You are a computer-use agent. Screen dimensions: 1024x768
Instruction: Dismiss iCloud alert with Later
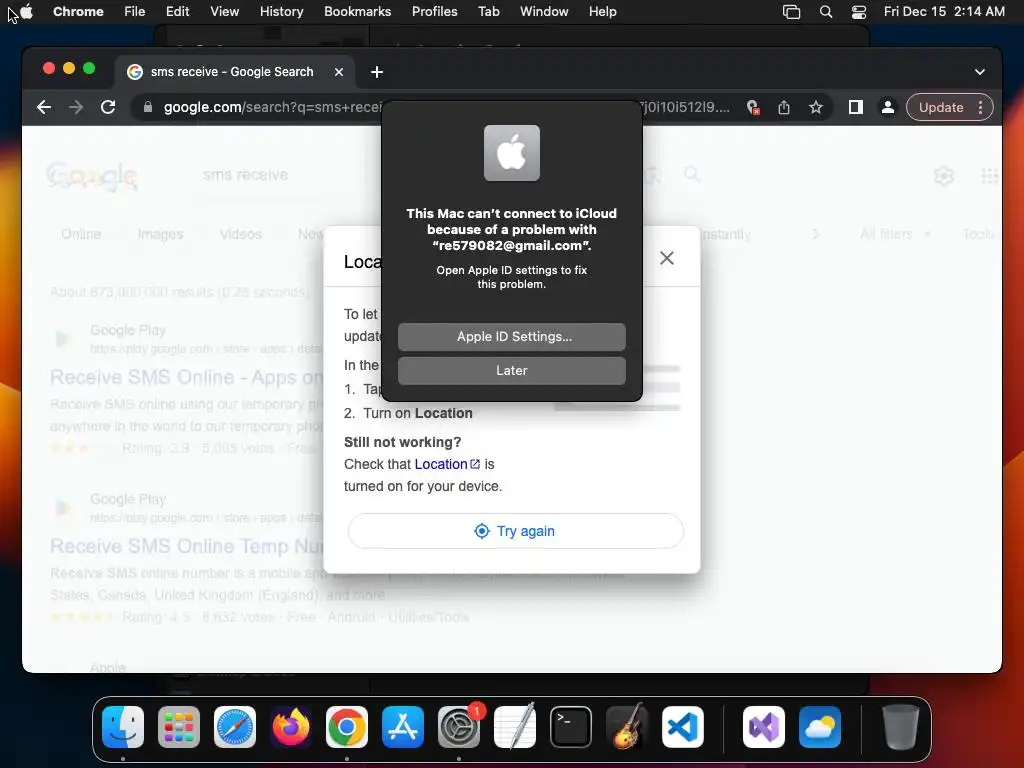click(x=511, y=370)
